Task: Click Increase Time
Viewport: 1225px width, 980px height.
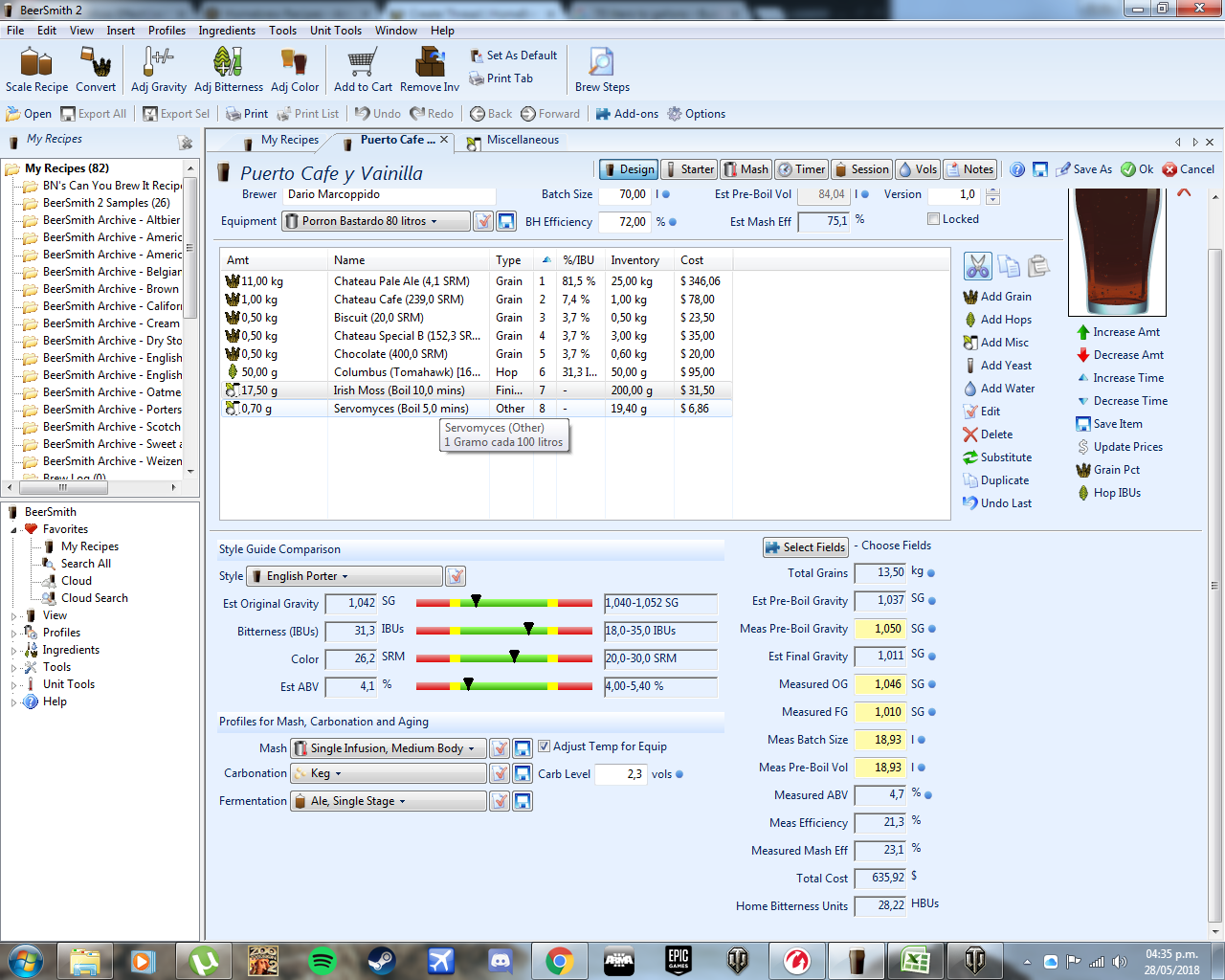Action: pyautogui.click(x=1120, y=378)
